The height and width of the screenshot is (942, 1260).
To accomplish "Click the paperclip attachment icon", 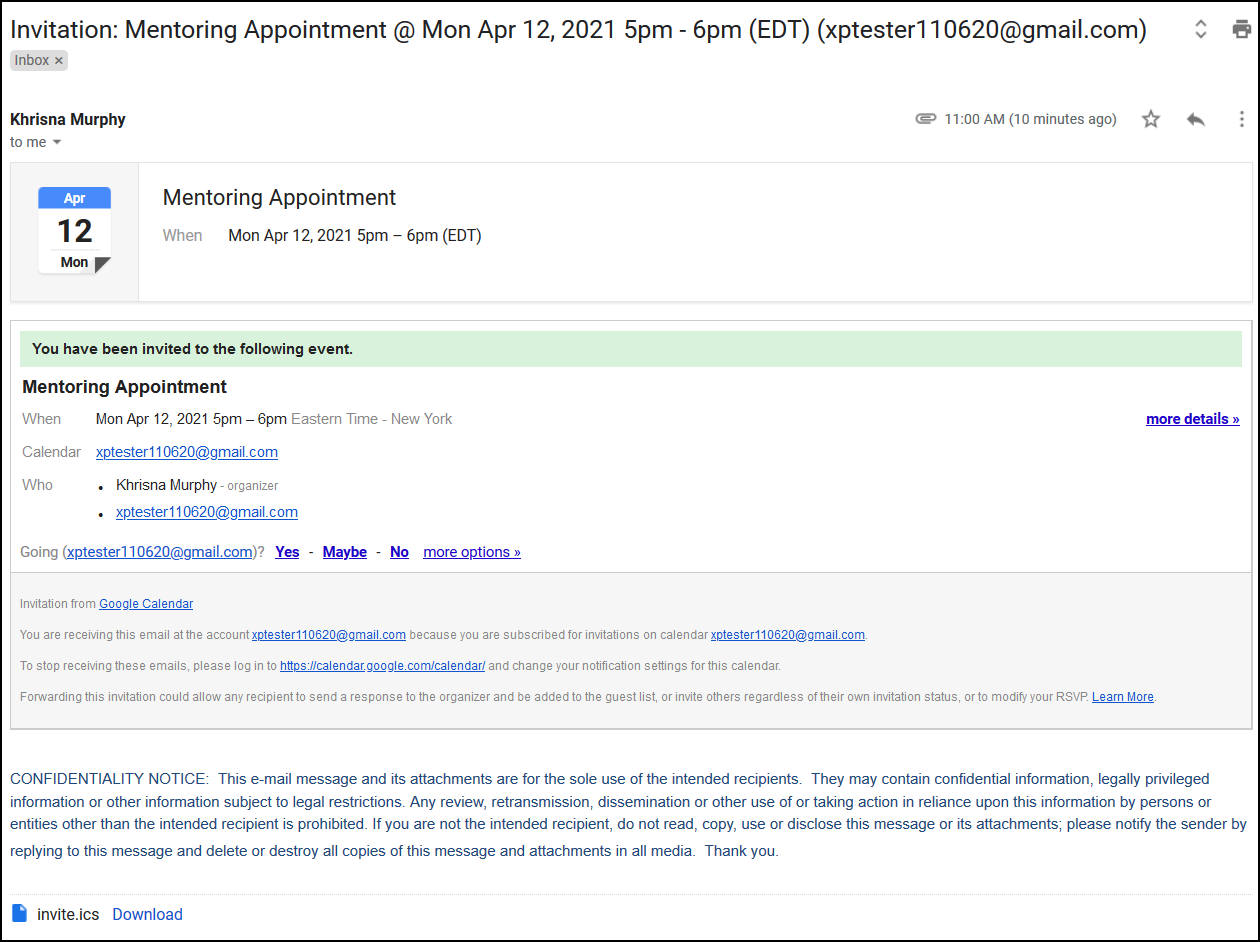I will 926,119.
